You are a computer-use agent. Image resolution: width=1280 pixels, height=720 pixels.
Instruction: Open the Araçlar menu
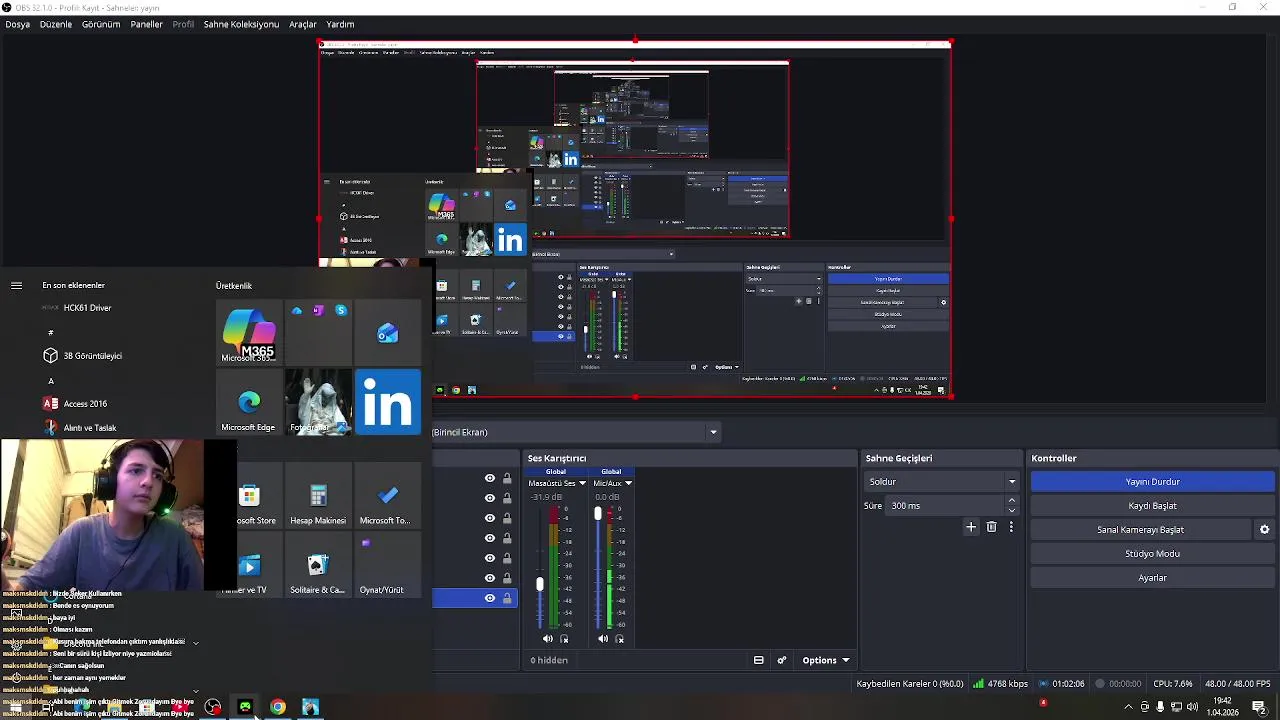[303, 24]
